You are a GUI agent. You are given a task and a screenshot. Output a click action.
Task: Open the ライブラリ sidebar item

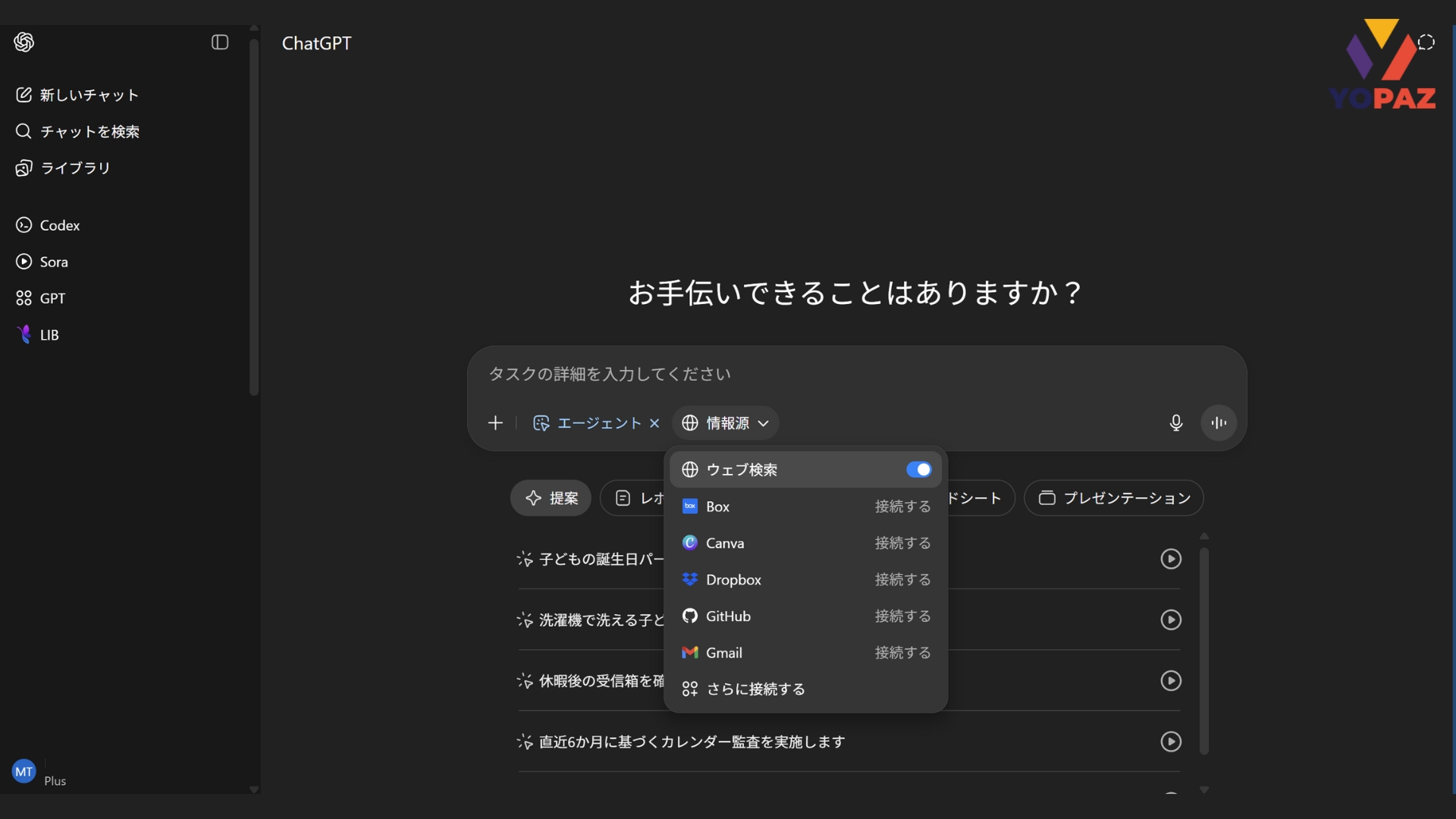[64, 168]
